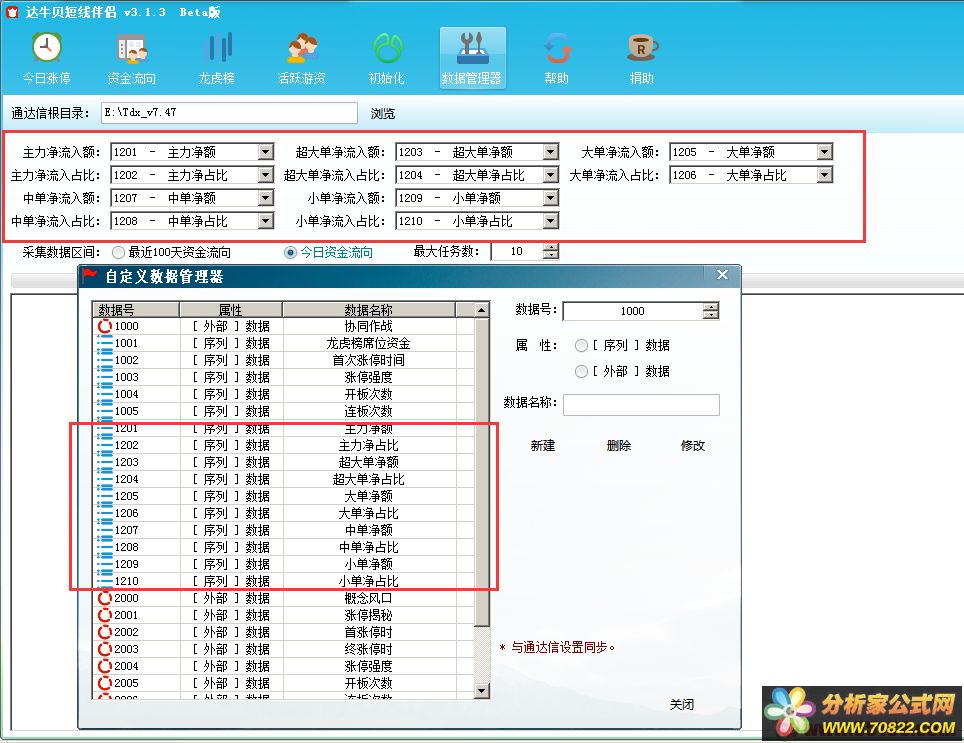Click the 新建 button
The image size is (964, 743).
543,446
